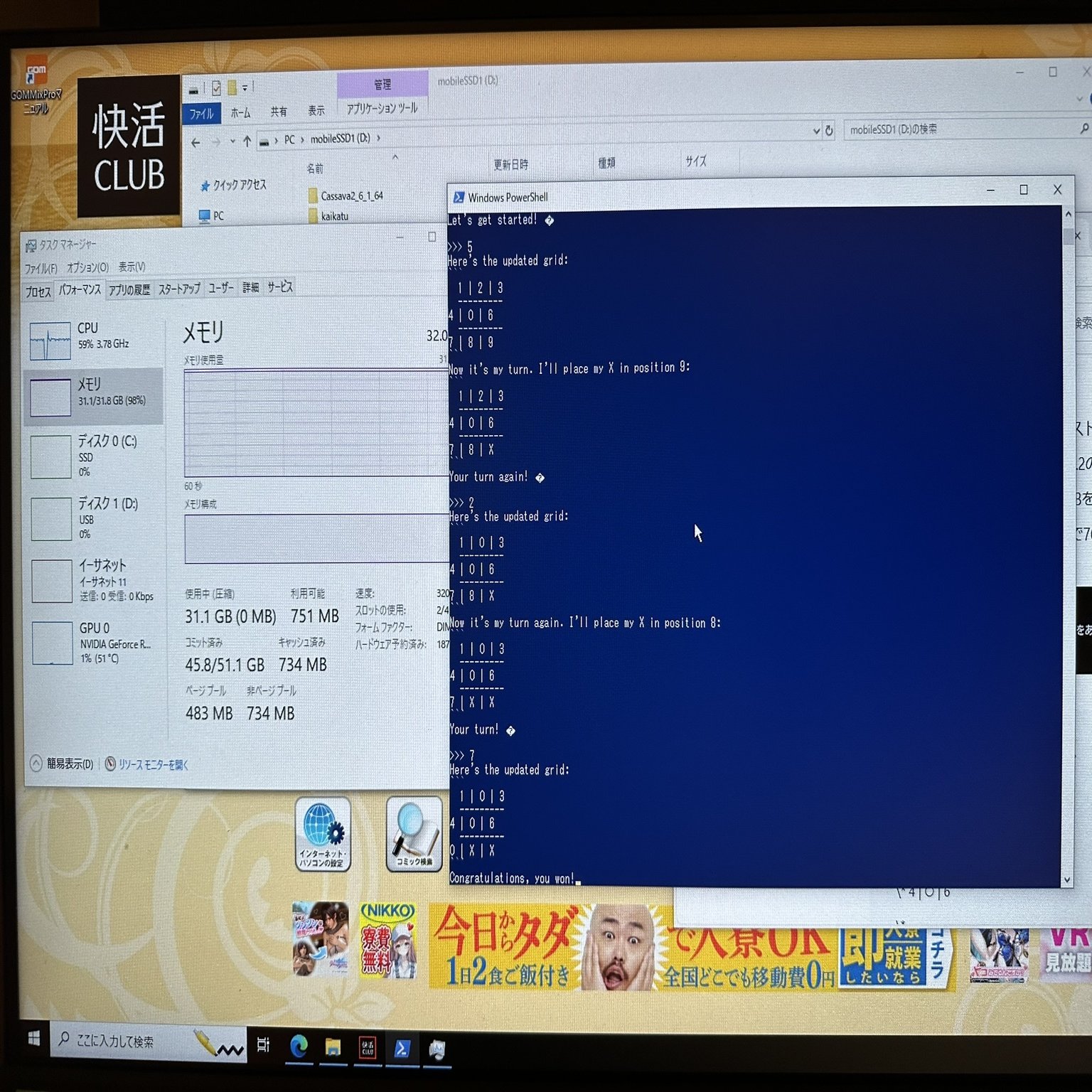Expand the Explorer ribbon chevron
1092x1092 pixels.
pyautogui.click(x=1080, y=99)
